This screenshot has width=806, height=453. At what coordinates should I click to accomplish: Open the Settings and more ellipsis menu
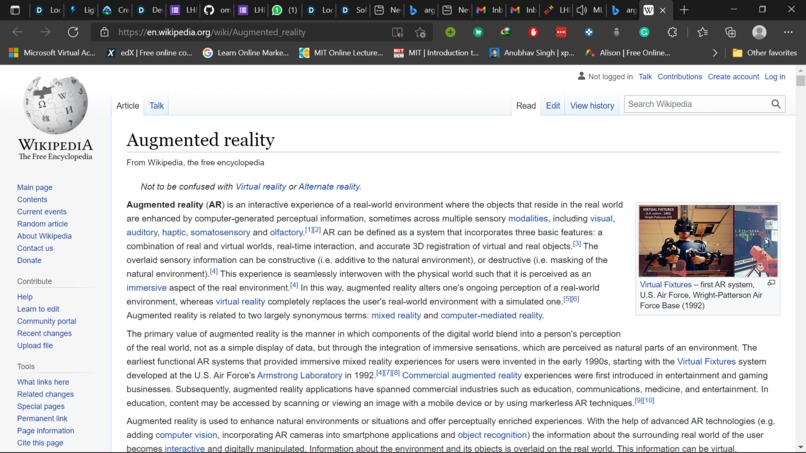coord(788,32)
